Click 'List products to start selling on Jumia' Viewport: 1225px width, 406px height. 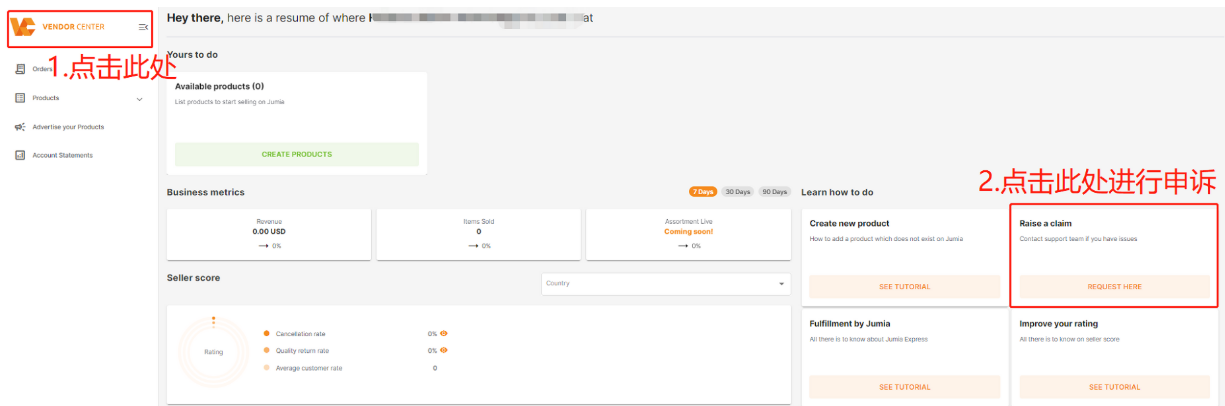pyautogui.click(x=229, y=102)
